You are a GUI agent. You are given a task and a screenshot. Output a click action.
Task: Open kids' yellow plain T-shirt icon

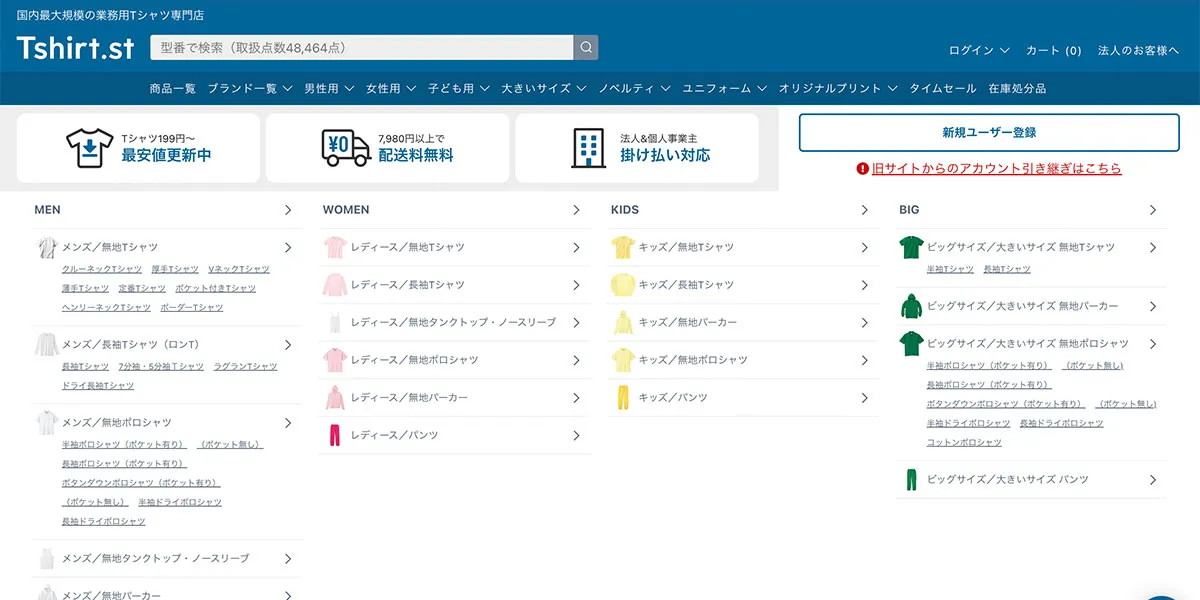pyautogui.click(x=623, y=247)
